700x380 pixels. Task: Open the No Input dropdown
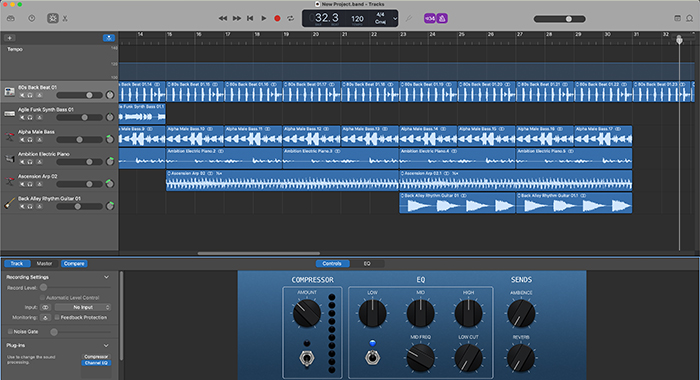83,307
